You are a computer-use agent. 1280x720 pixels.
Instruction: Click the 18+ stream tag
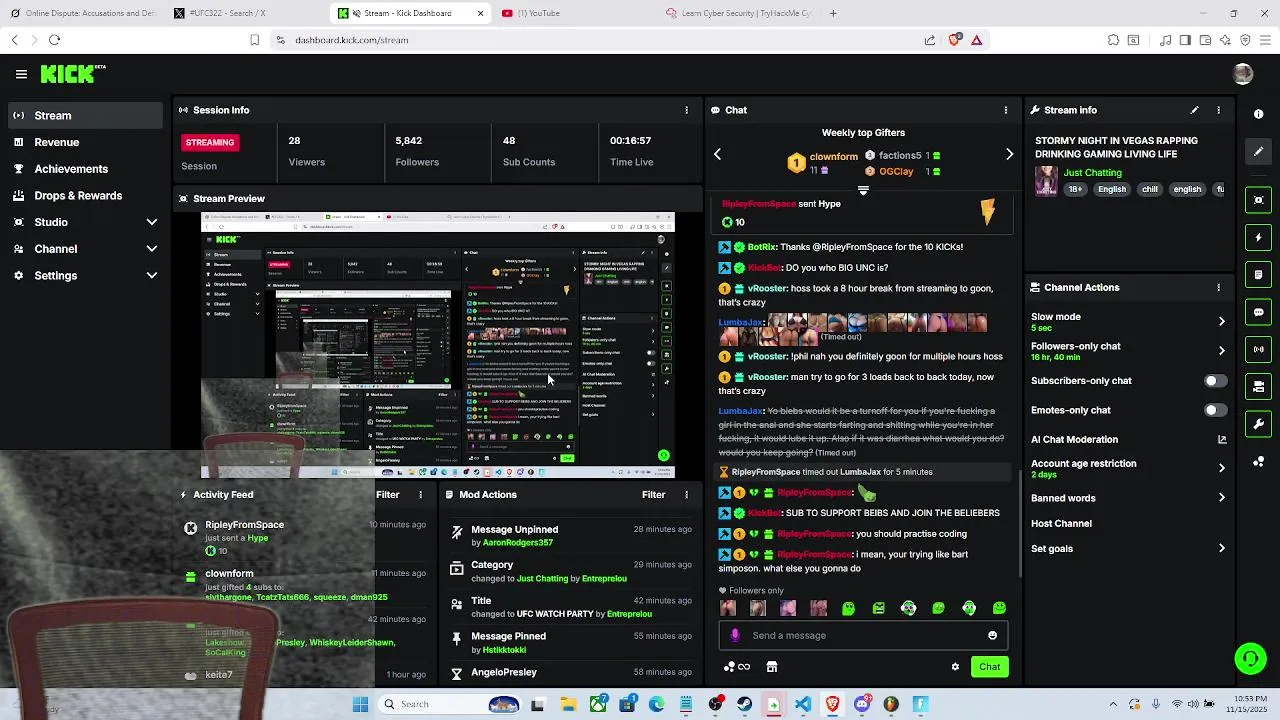point(1075,189)
